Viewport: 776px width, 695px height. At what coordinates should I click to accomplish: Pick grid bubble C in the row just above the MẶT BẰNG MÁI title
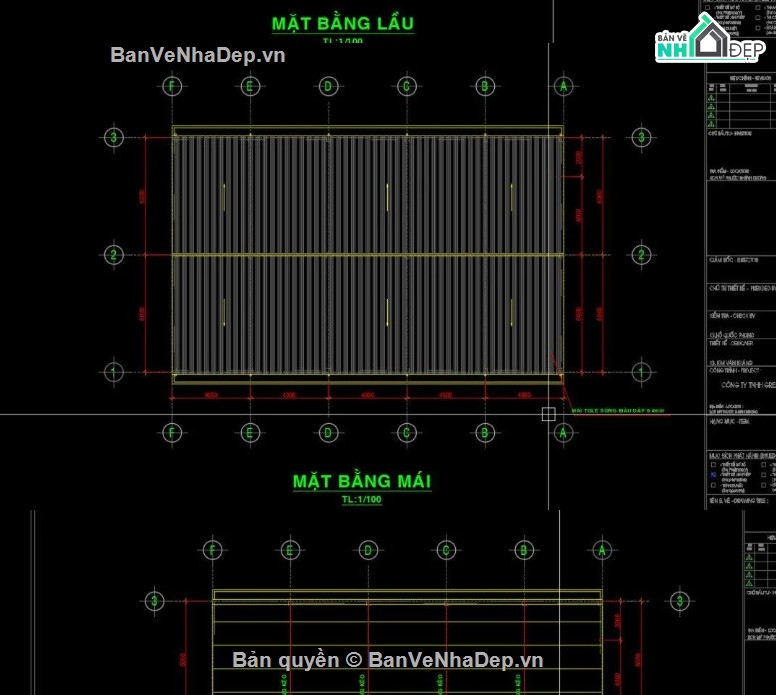click(x=406, y=433)
